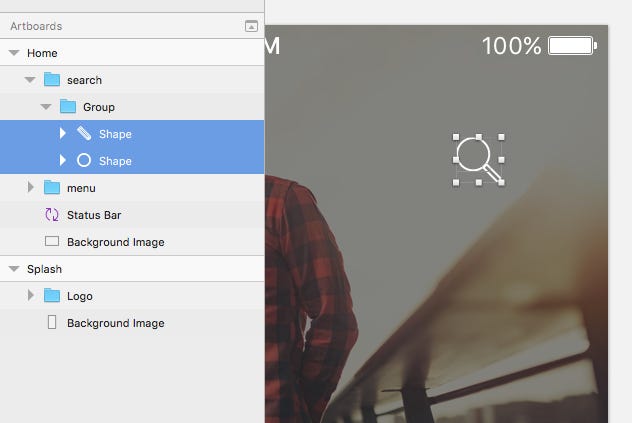
Task: Select the Group layer name
Action: [99, 107]
